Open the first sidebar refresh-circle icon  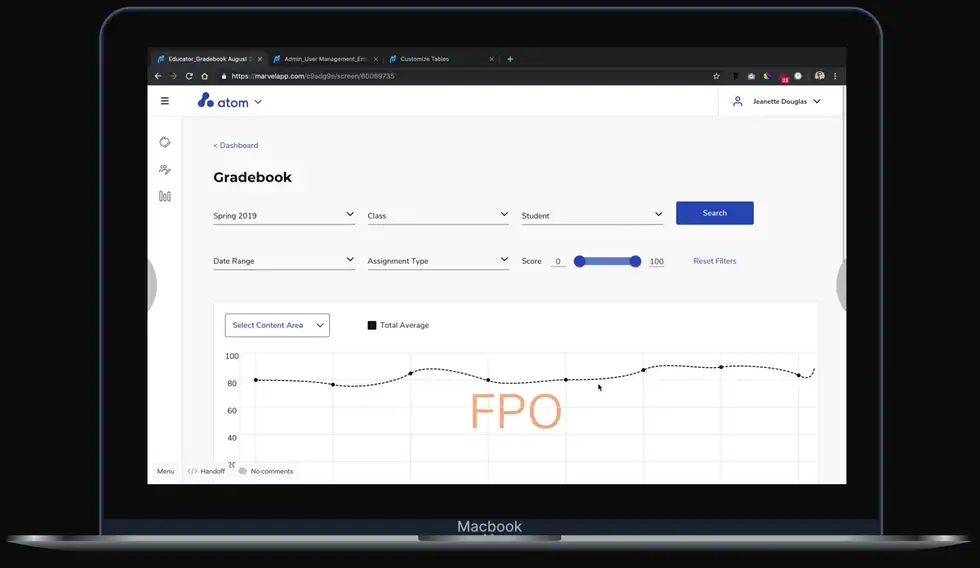164,142
